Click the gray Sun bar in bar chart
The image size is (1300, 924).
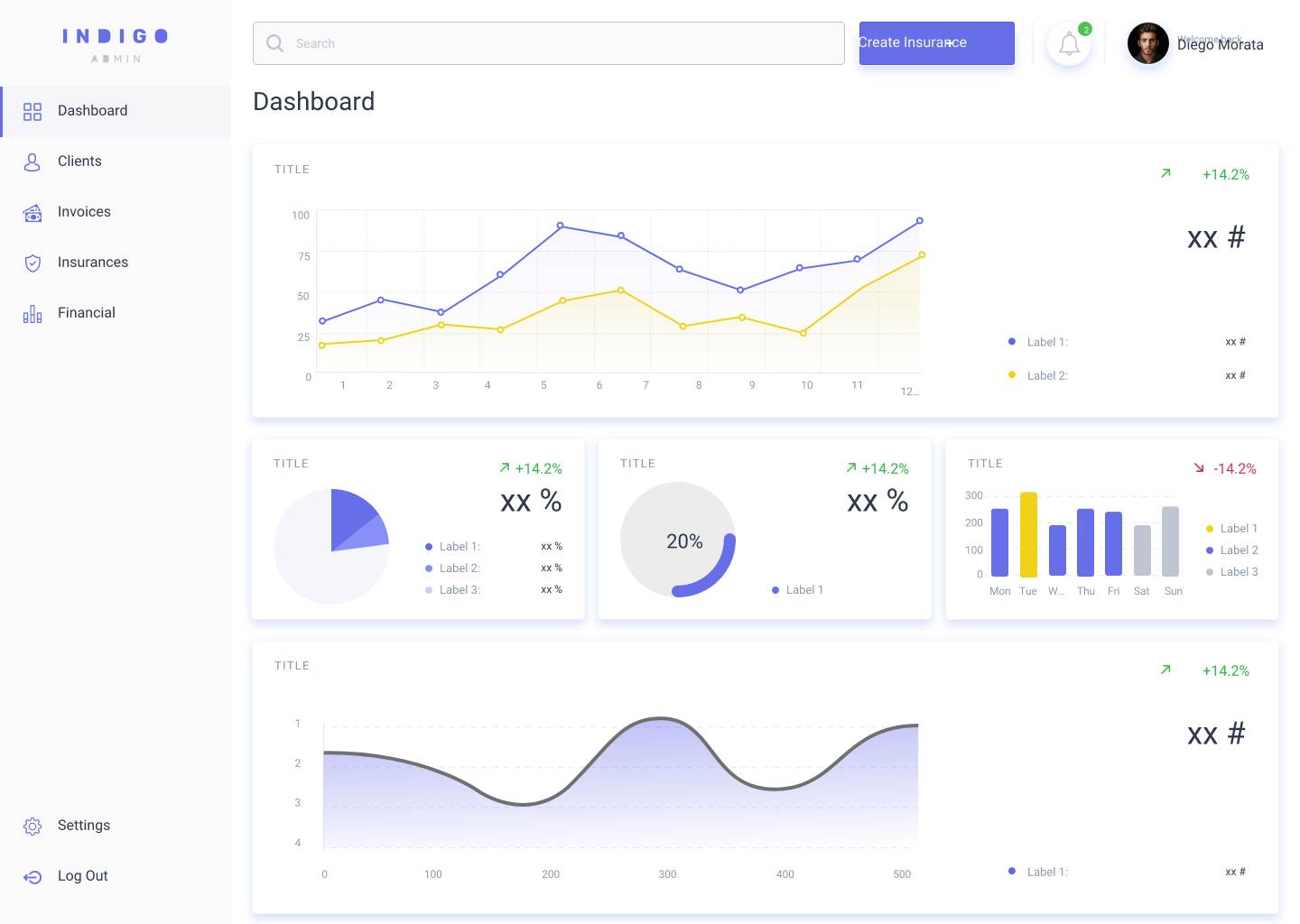(1170, 541)
